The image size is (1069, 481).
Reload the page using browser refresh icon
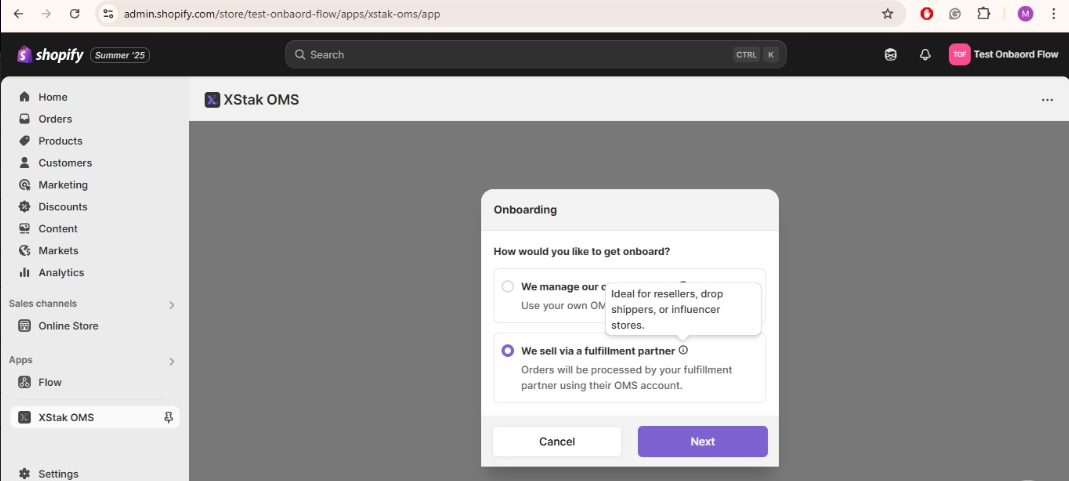pos(74,14)
